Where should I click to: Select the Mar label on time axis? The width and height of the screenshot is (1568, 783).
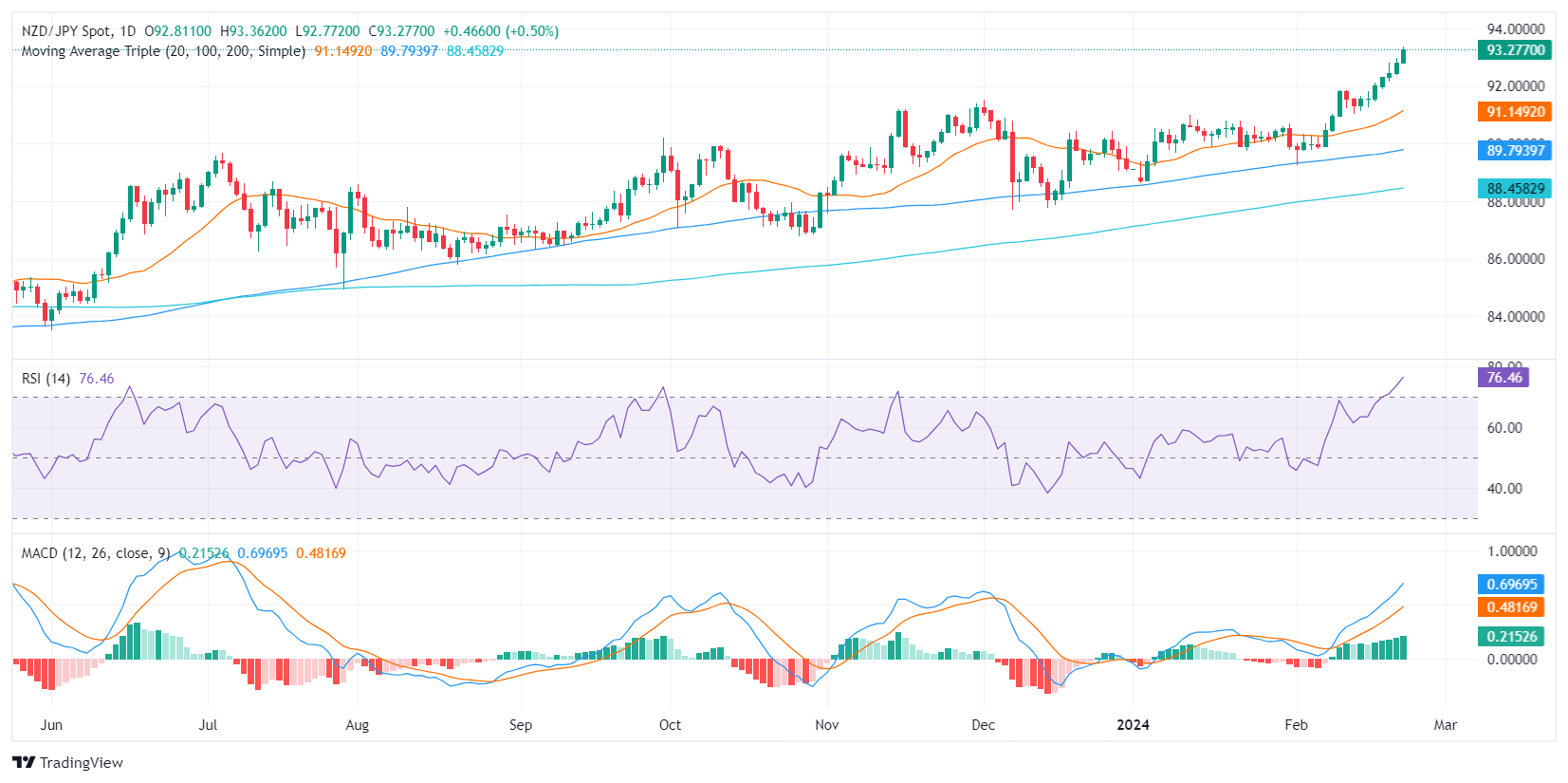[x=1445, y=725]
